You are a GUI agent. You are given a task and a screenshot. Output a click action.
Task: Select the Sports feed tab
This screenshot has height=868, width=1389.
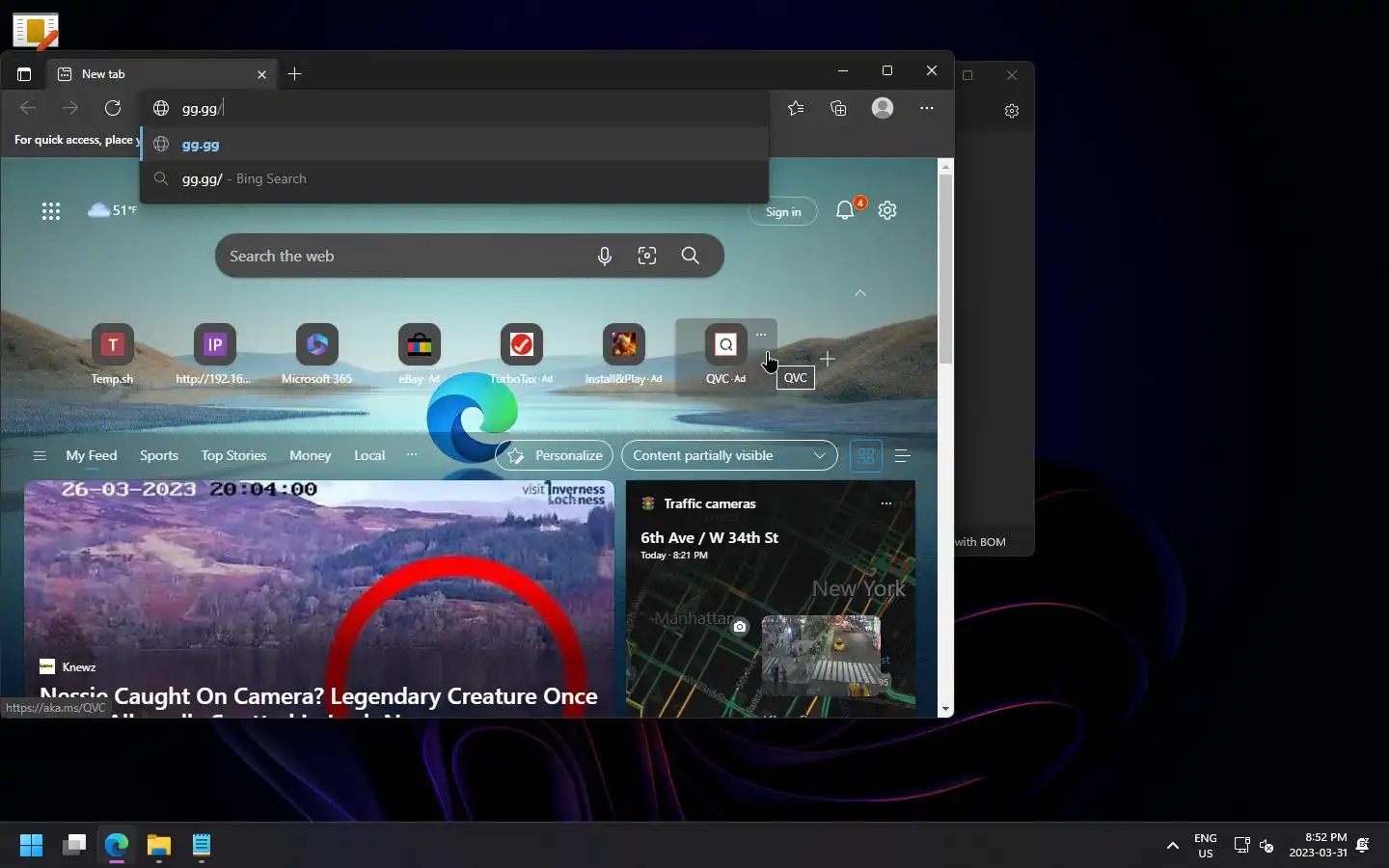click(159, 455)
